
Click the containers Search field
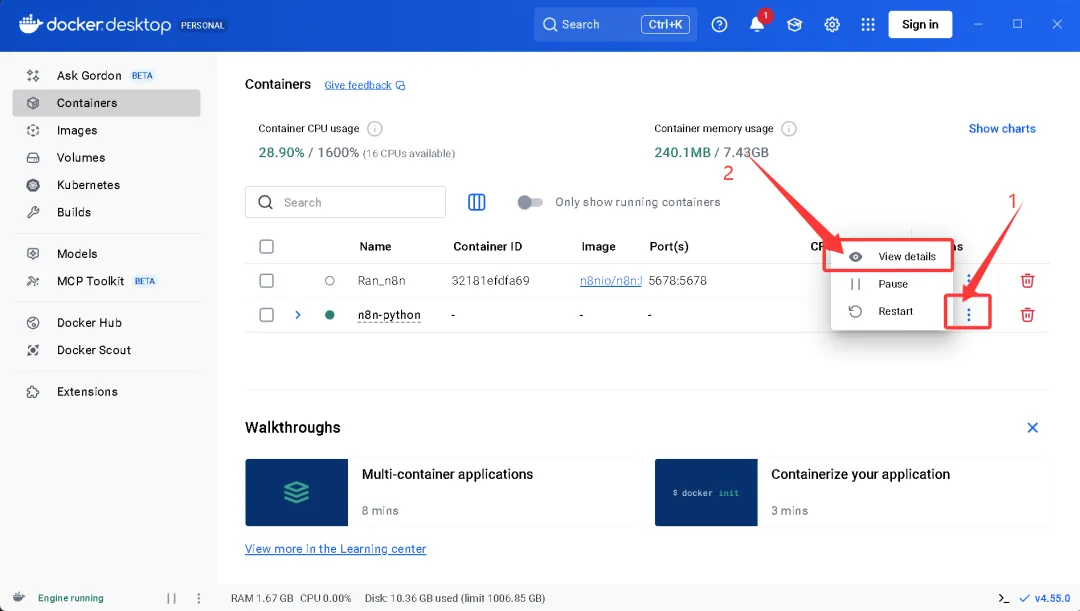tap(345, 203)
